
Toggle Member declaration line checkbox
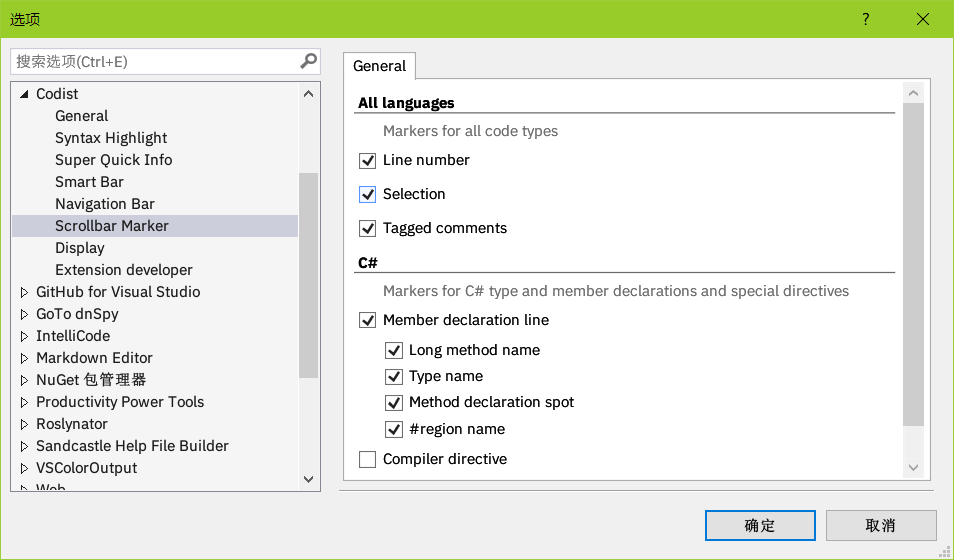point(367,320)
